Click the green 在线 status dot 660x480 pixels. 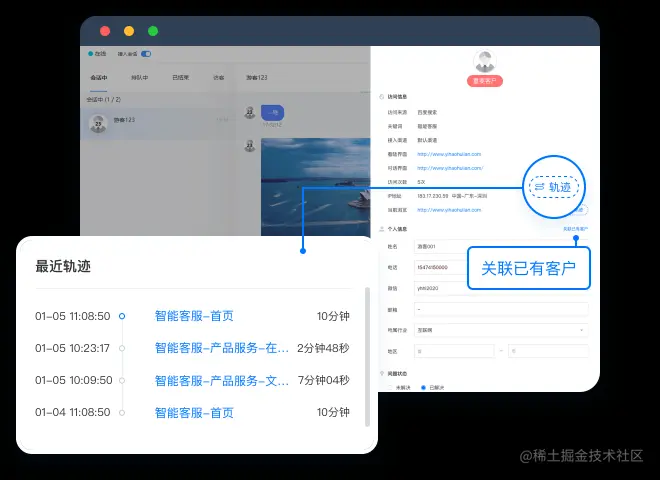90,54
